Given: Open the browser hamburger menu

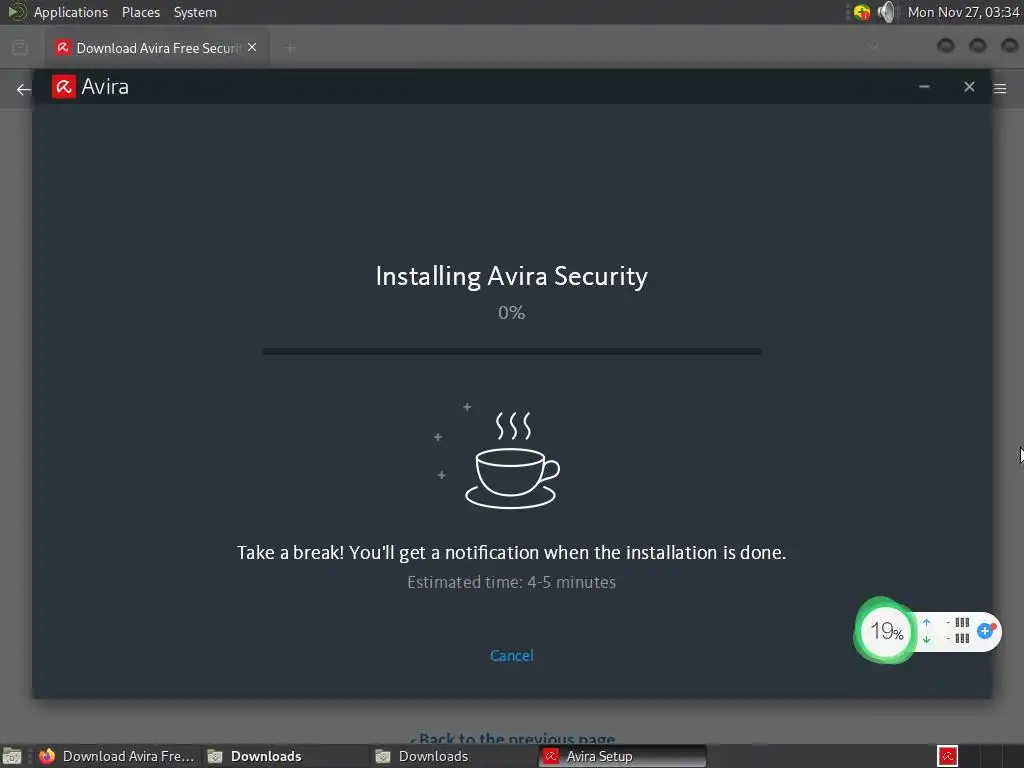Looking at the screenshot, I should point(1000,88).
